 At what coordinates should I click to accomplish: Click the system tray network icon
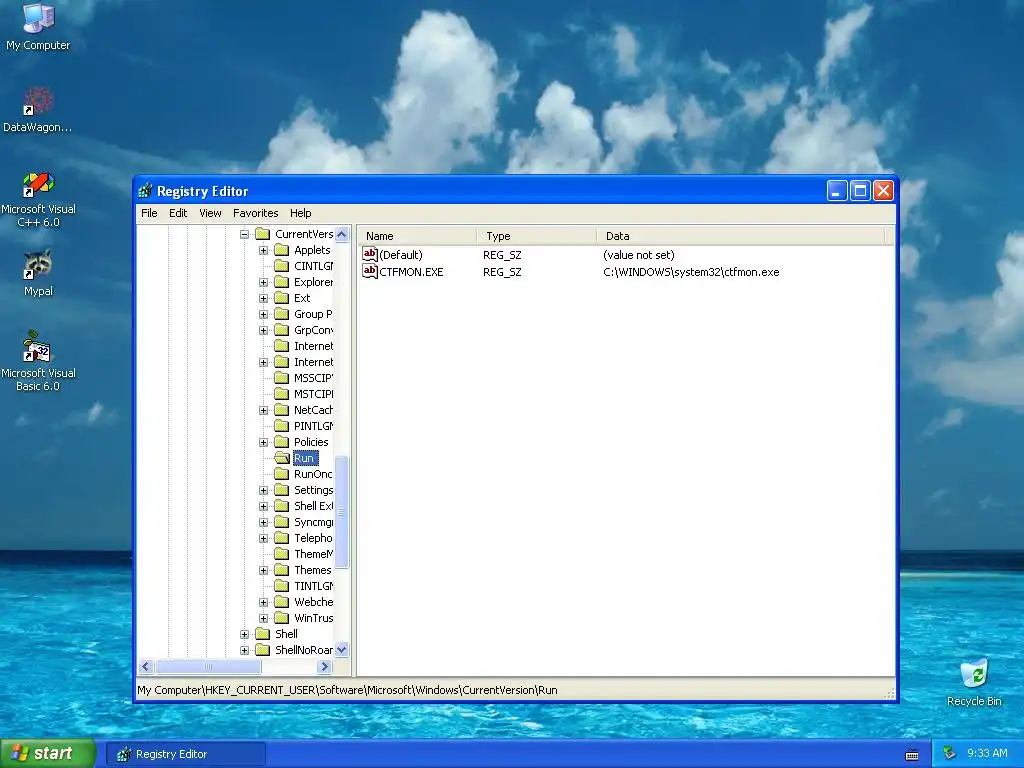[x=950, y=754]
